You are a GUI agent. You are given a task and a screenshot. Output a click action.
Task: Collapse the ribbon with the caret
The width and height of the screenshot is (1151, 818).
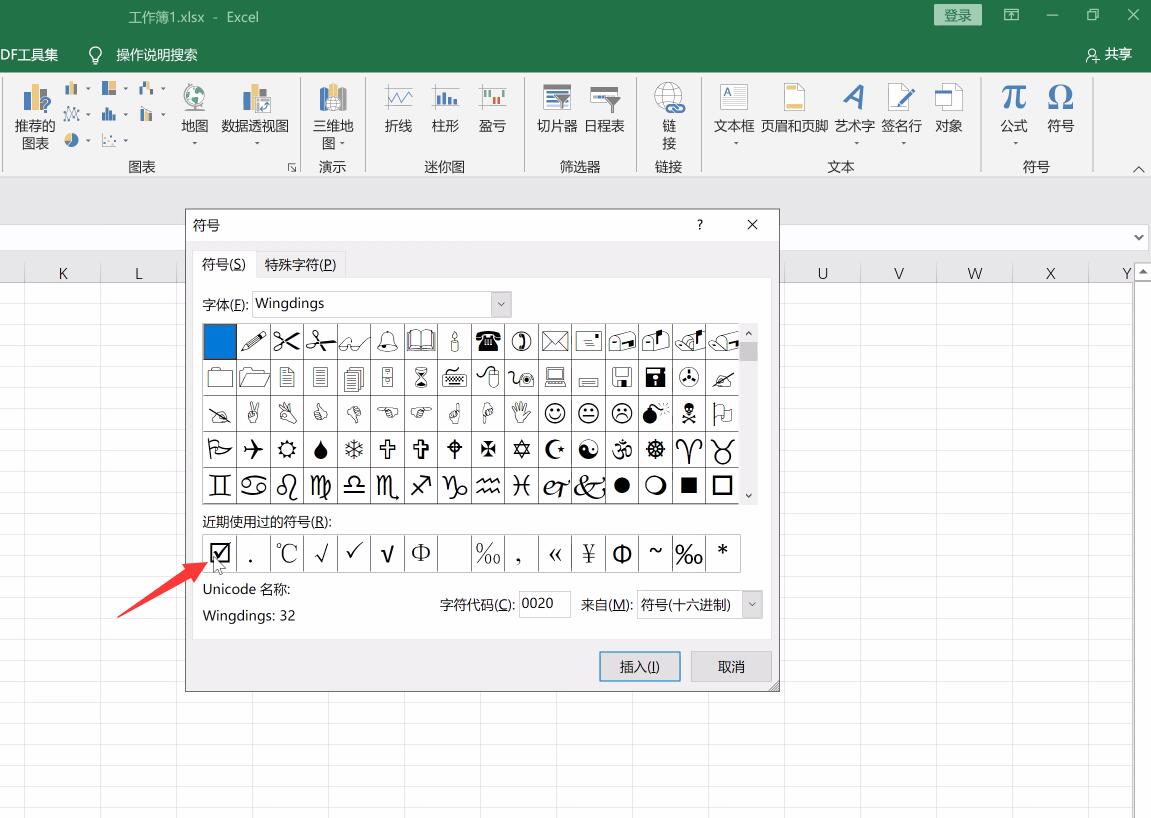point(1139,170)
